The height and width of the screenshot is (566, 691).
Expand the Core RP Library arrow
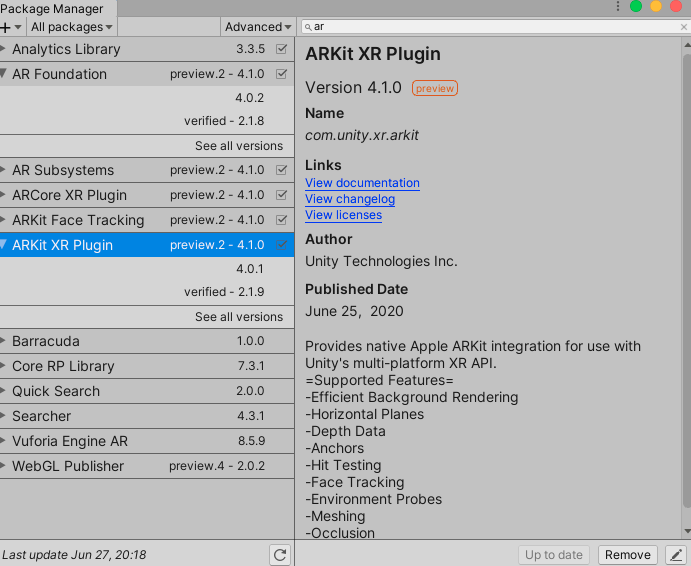[x=3, y=365]
